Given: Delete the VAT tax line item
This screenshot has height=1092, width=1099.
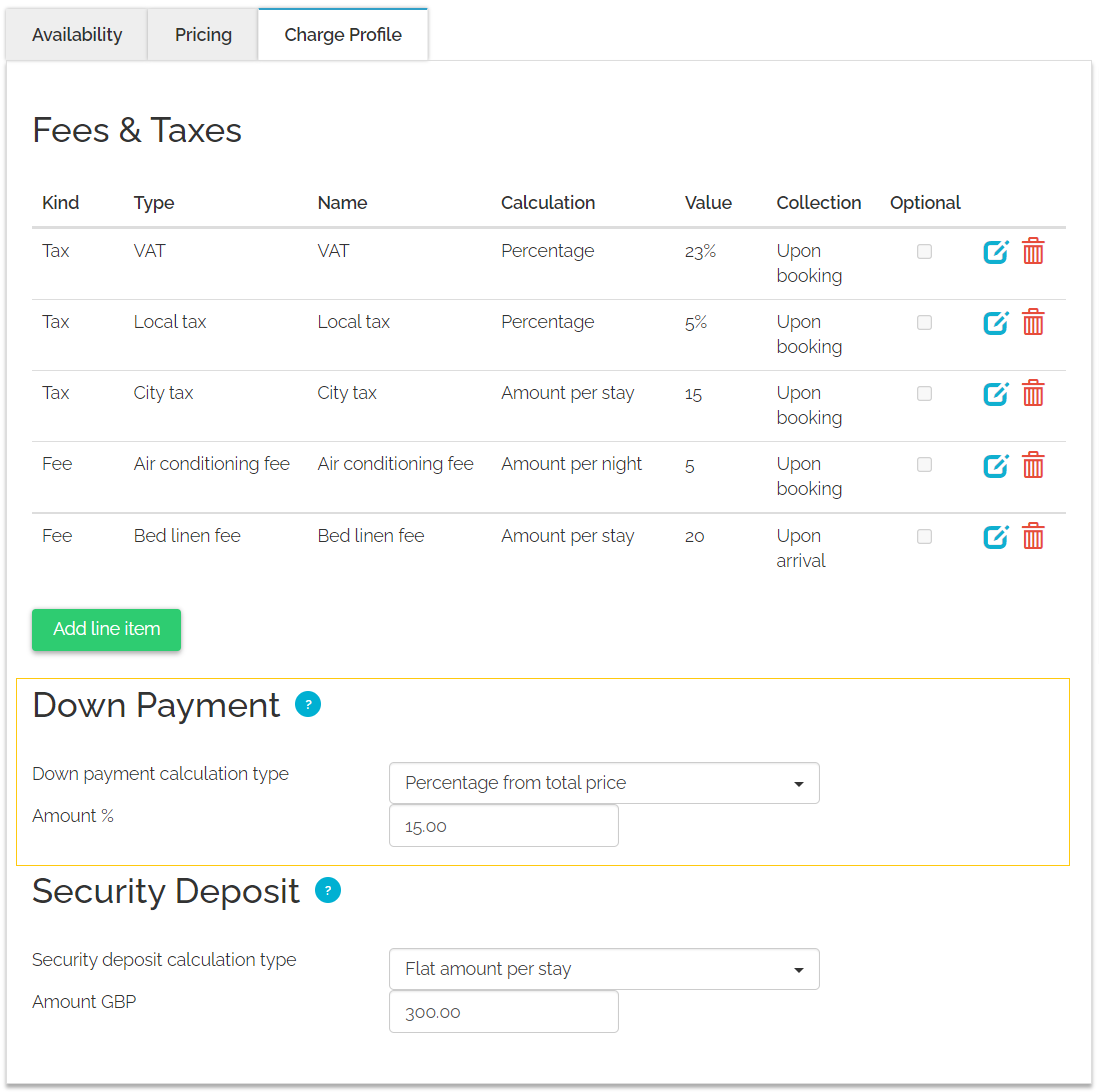Looking at the screenshot, I should coord(1032,251).
